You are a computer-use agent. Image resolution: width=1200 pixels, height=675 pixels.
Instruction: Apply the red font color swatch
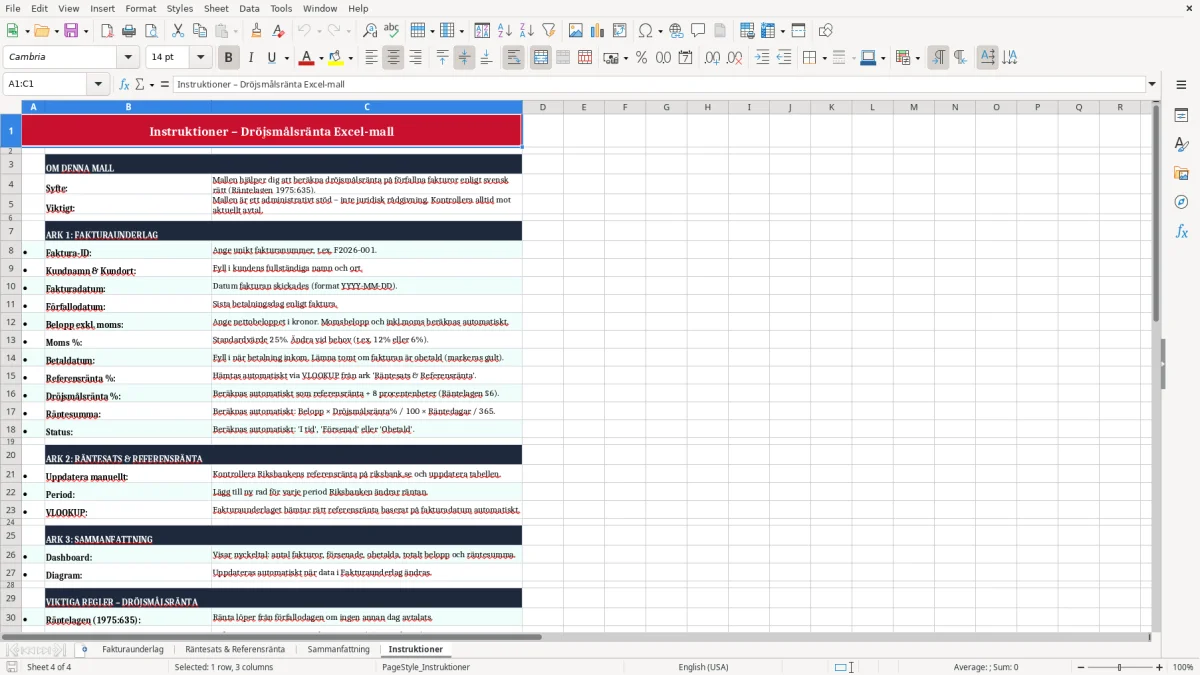(x=307, y=58)
